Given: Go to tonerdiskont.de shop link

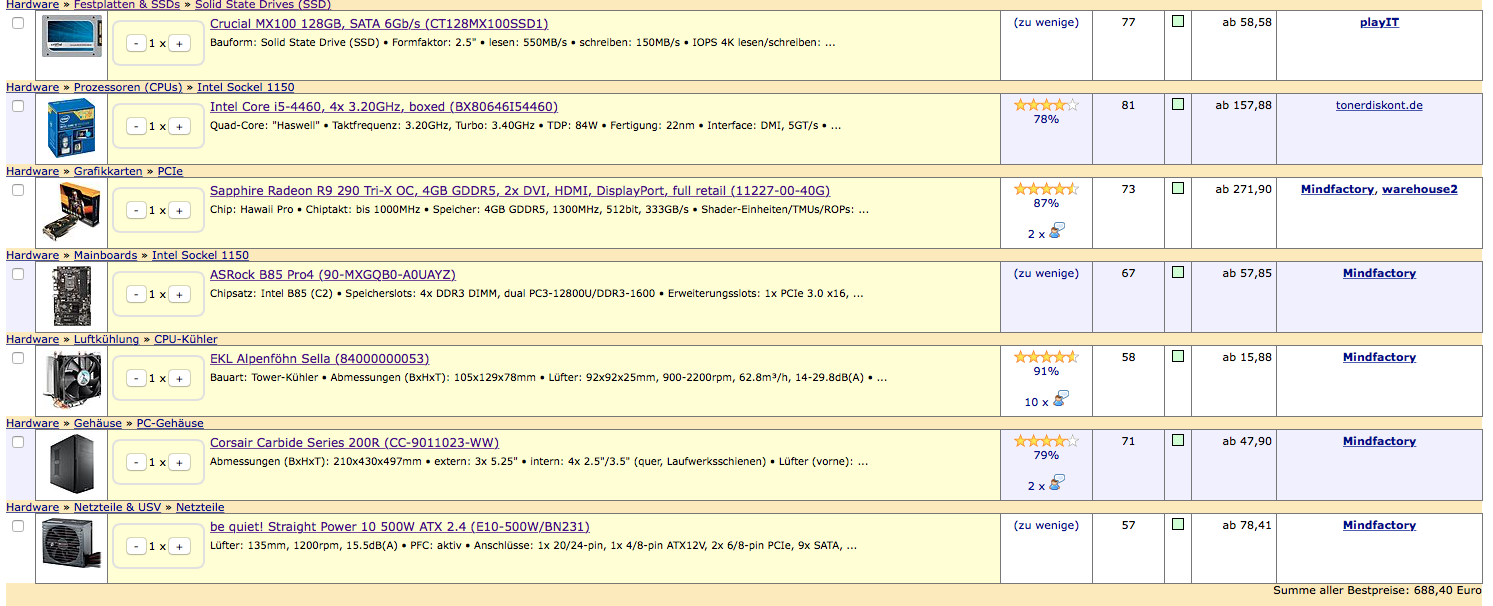Looking at the screenshot, I should coord(1379,105).
